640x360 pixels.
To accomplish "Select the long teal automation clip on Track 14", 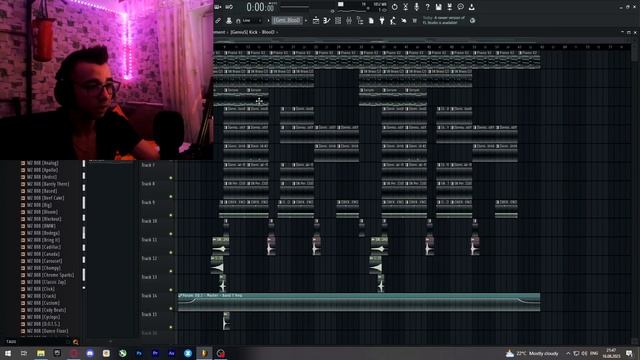I will [359, 302].
